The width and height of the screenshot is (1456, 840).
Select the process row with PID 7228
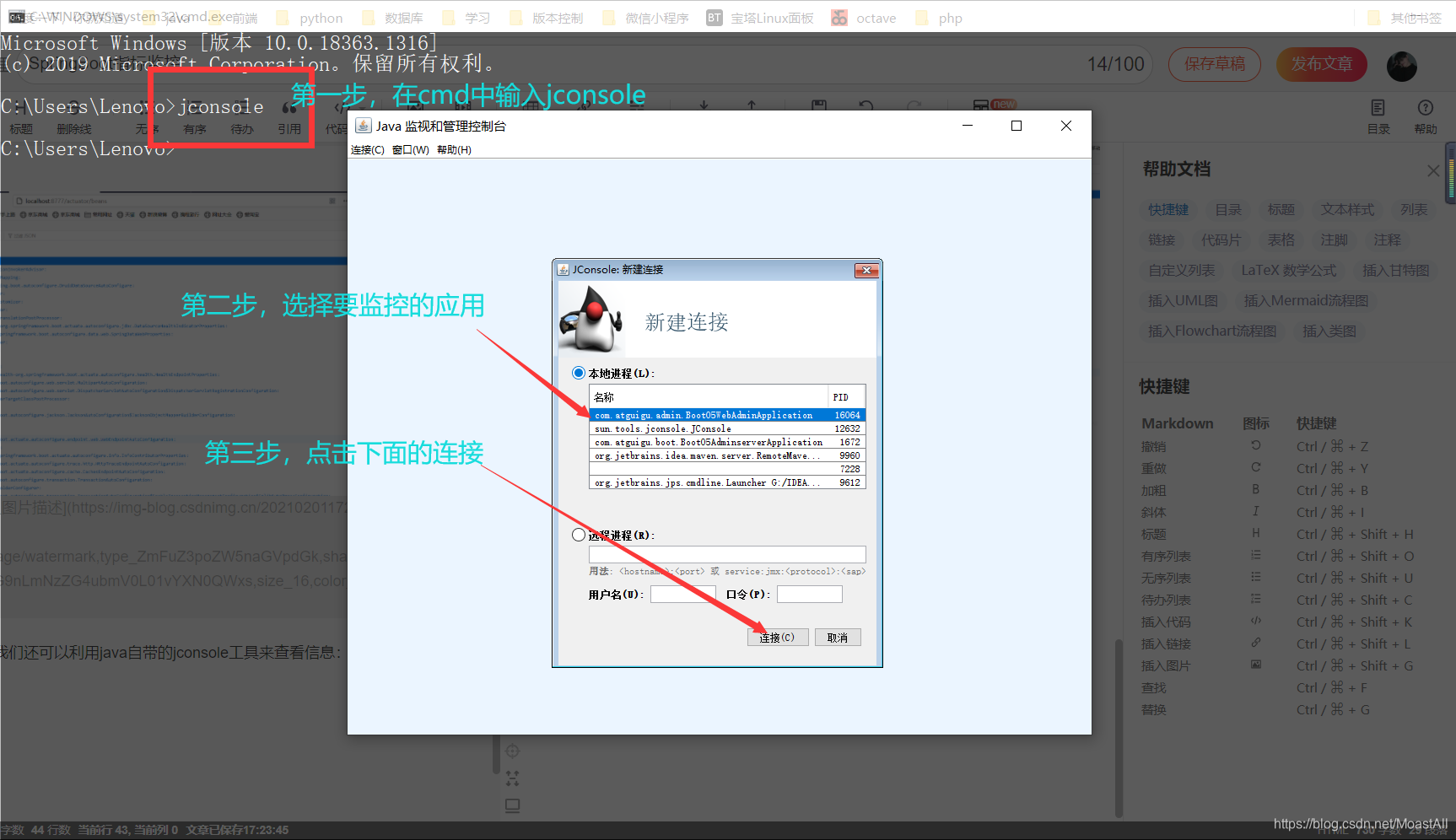tap(727, 469)
